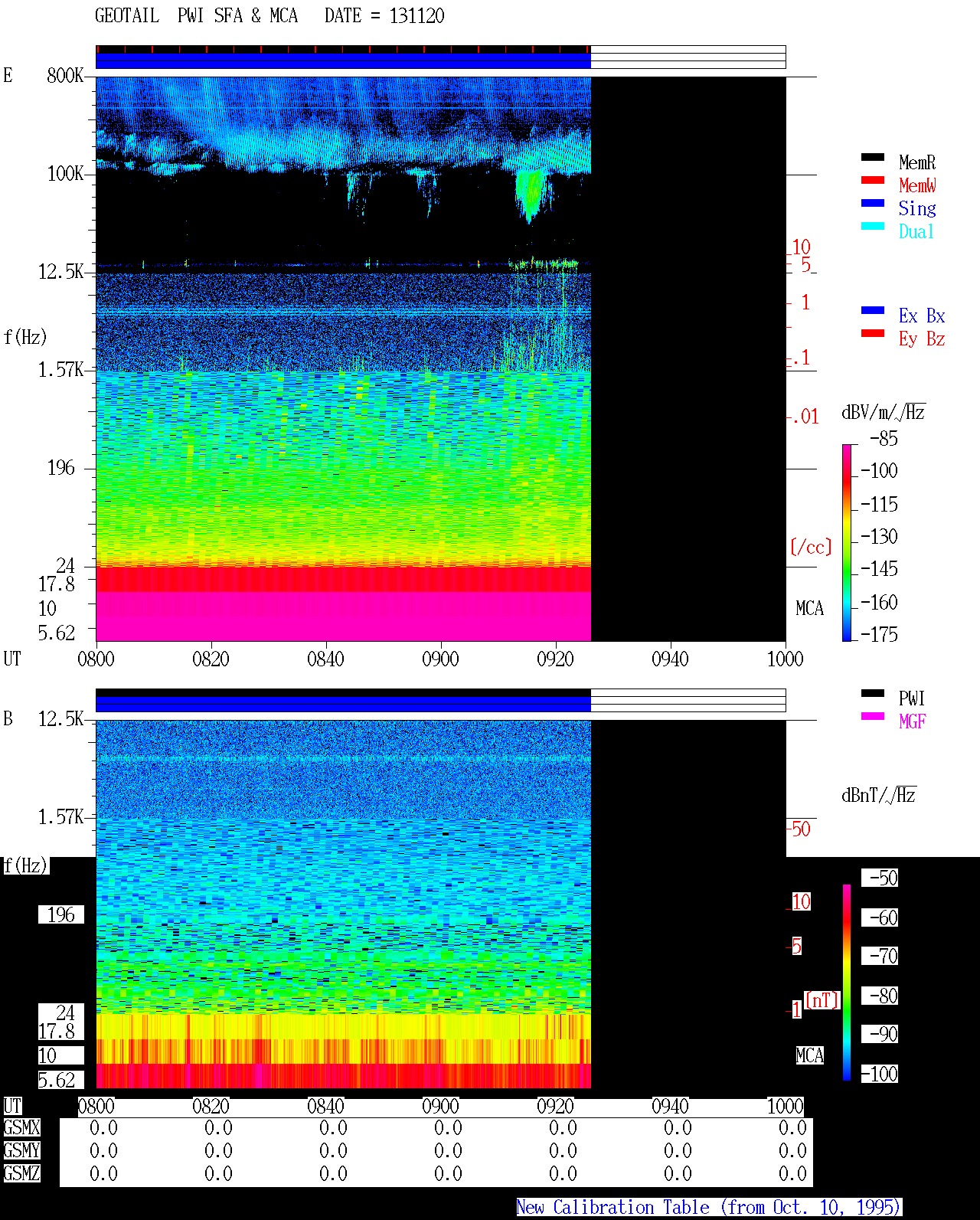
Task: Click the red Ey Bz legend swatch
Action: pyautogui.click(x=872, y=333)
